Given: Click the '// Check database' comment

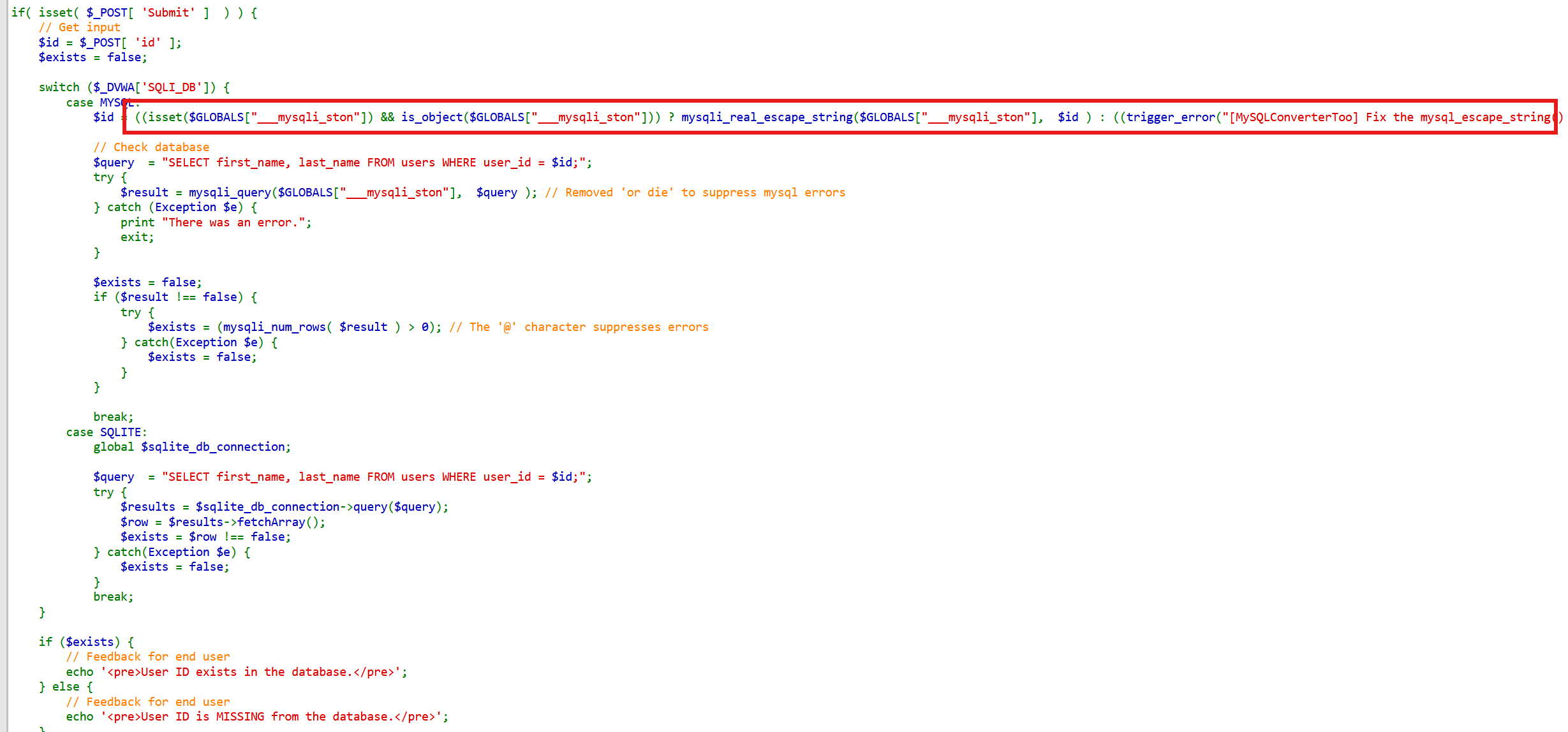Looking at the screenshot, I should click(x=151, y=147).
